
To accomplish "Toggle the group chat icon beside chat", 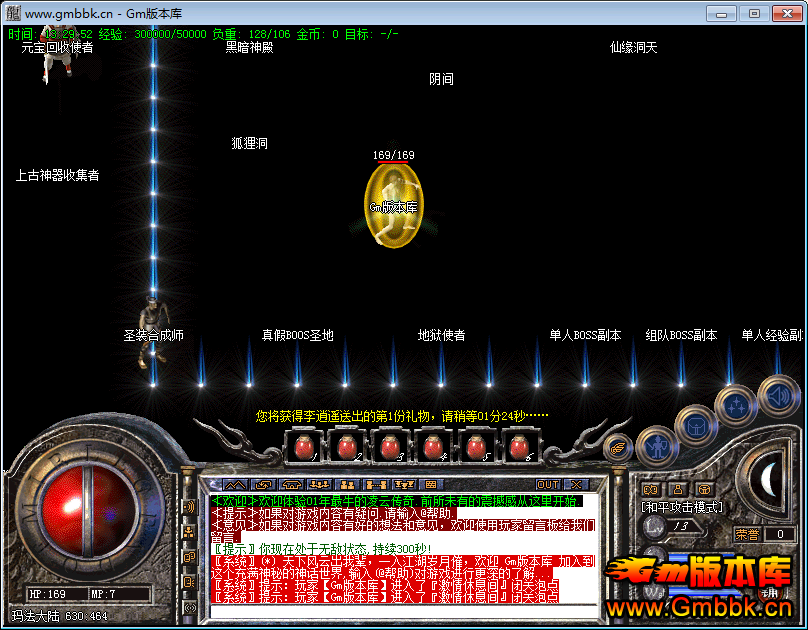I will pyautogui.click(x=189, y=532).
